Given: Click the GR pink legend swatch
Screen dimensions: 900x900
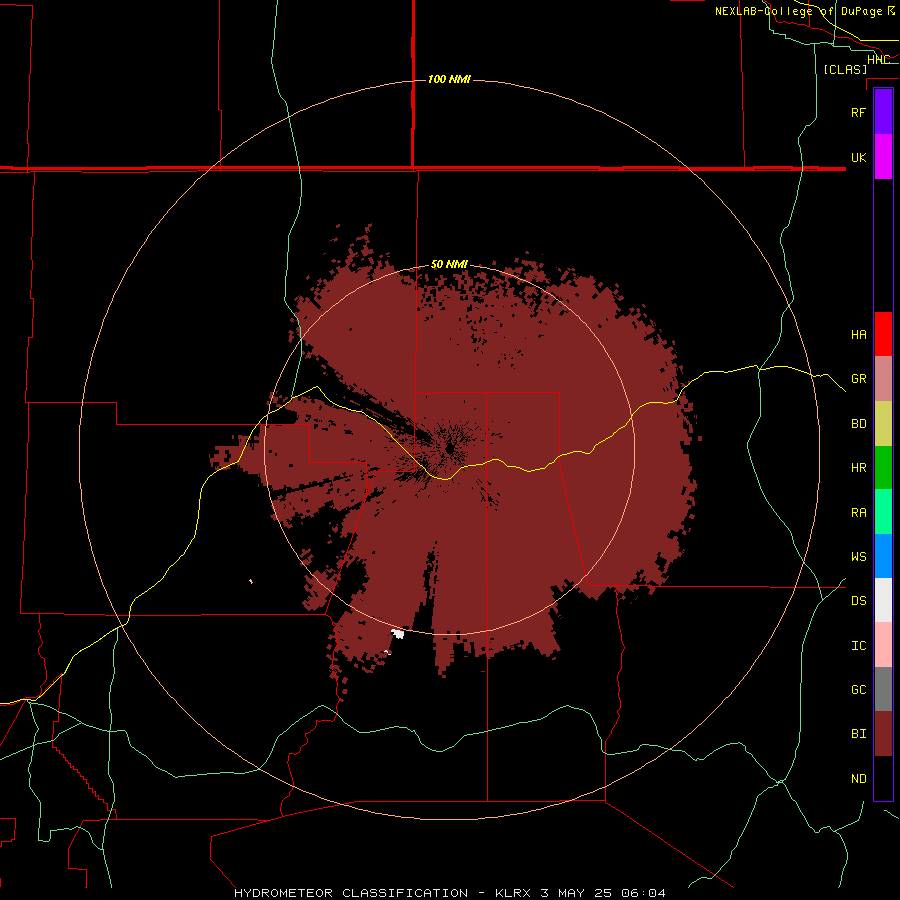Looking at the screenshot, I should 883,379.
